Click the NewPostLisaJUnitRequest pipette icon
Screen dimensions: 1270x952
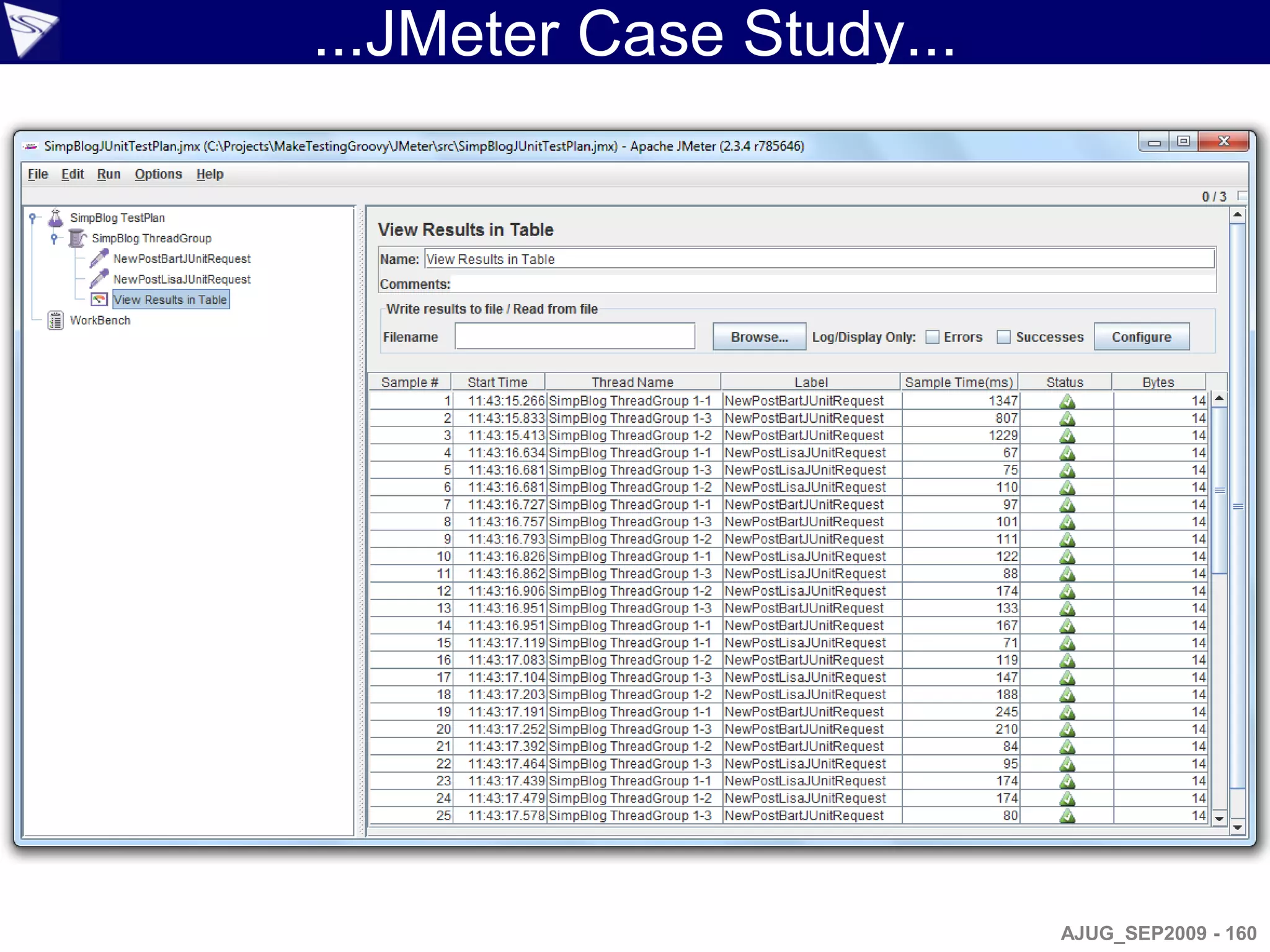tap(99, 279)
